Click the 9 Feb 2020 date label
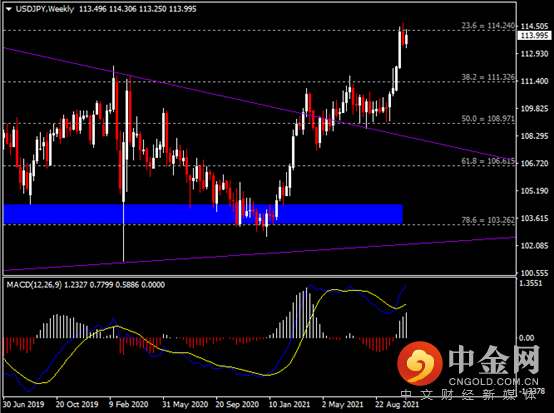Viewport: 554px width, 413px height. (129, 404)
